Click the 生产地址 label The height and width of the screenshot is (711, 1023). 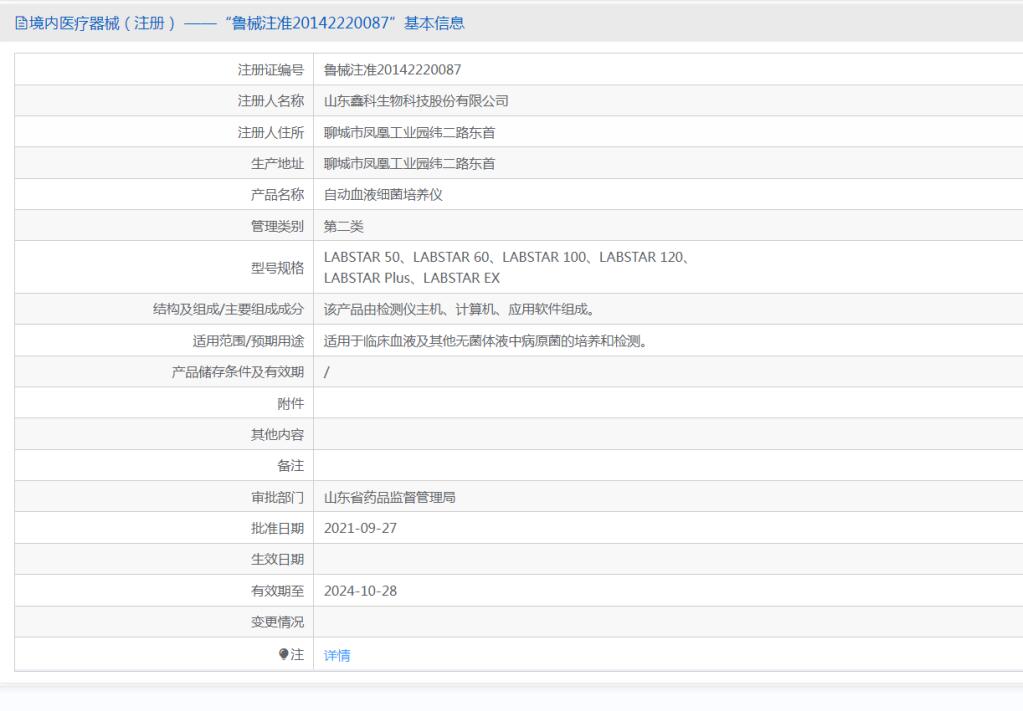pyautogui.click(x=277, y=164)
